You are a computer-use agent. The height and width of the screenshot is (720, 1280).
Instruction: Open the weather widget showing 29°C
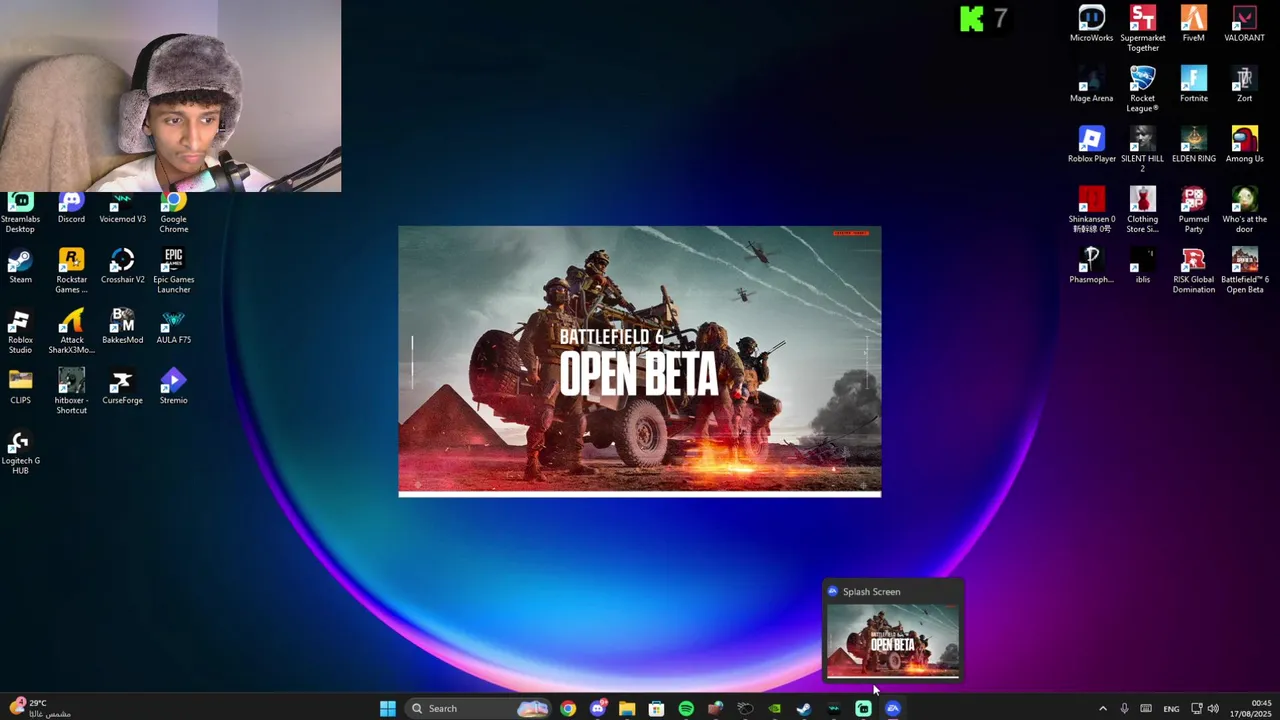(x=40, y=708)
